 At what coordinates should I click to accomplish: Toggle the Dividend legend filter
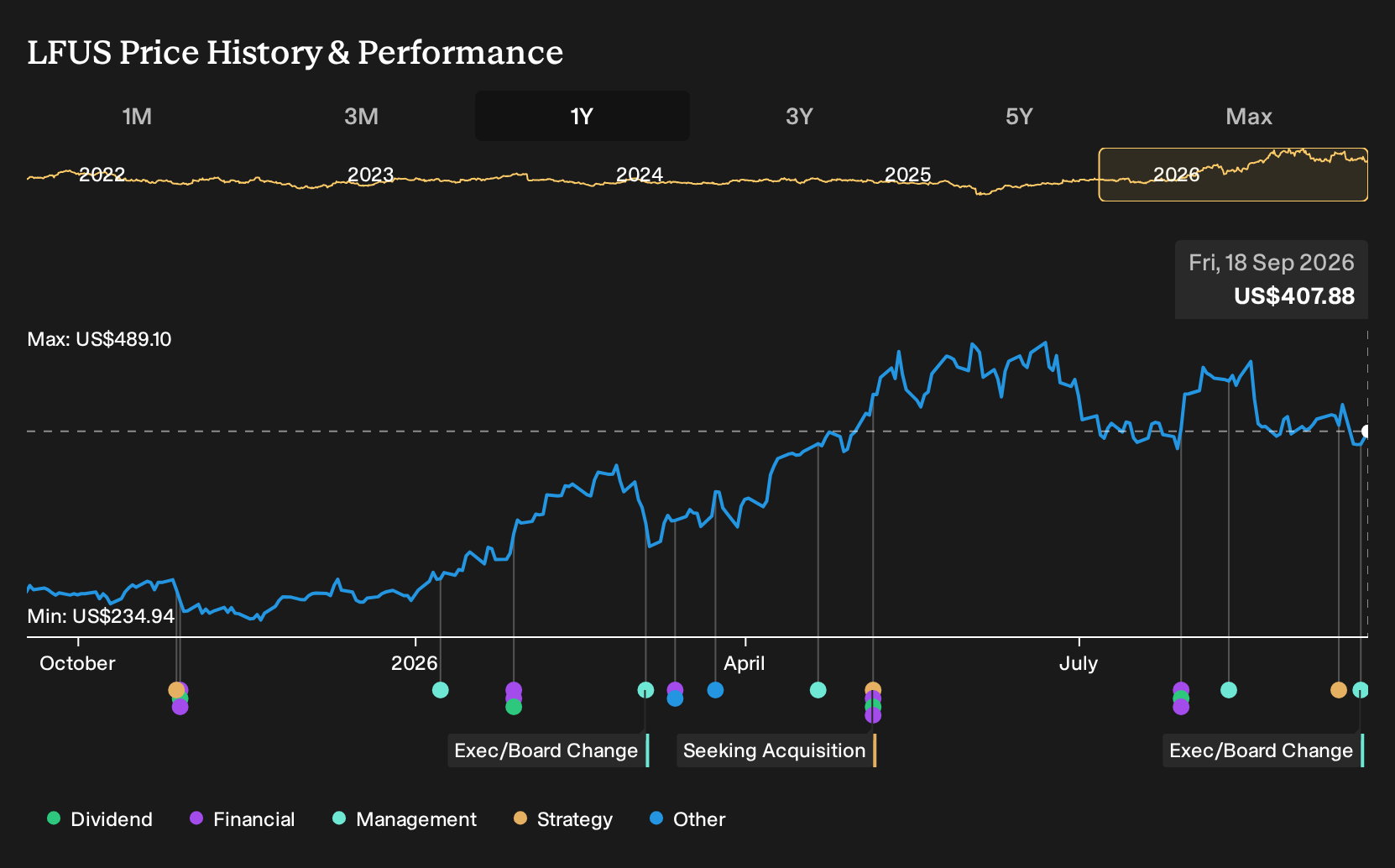[100, 818]
